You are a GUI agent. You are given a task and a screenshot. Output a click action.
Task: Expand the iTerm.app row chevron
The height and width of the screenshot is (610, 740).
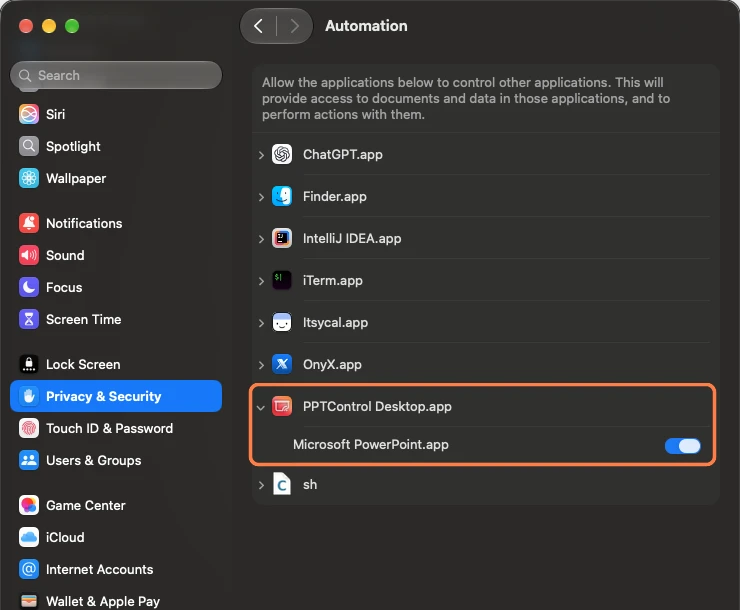pos(261,281)
